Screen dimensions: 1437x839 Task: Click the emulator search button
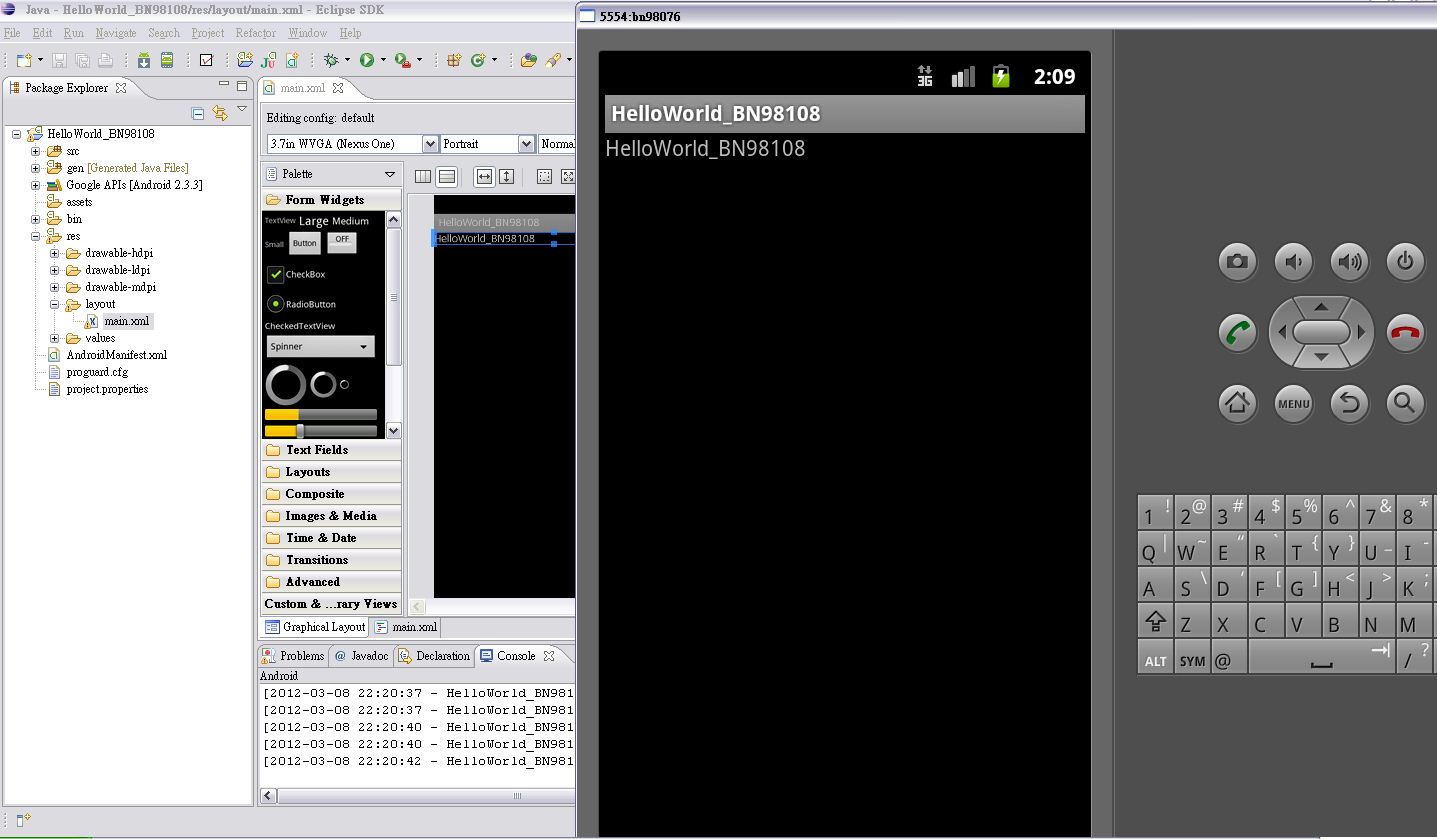click(x=1405, y=403)
